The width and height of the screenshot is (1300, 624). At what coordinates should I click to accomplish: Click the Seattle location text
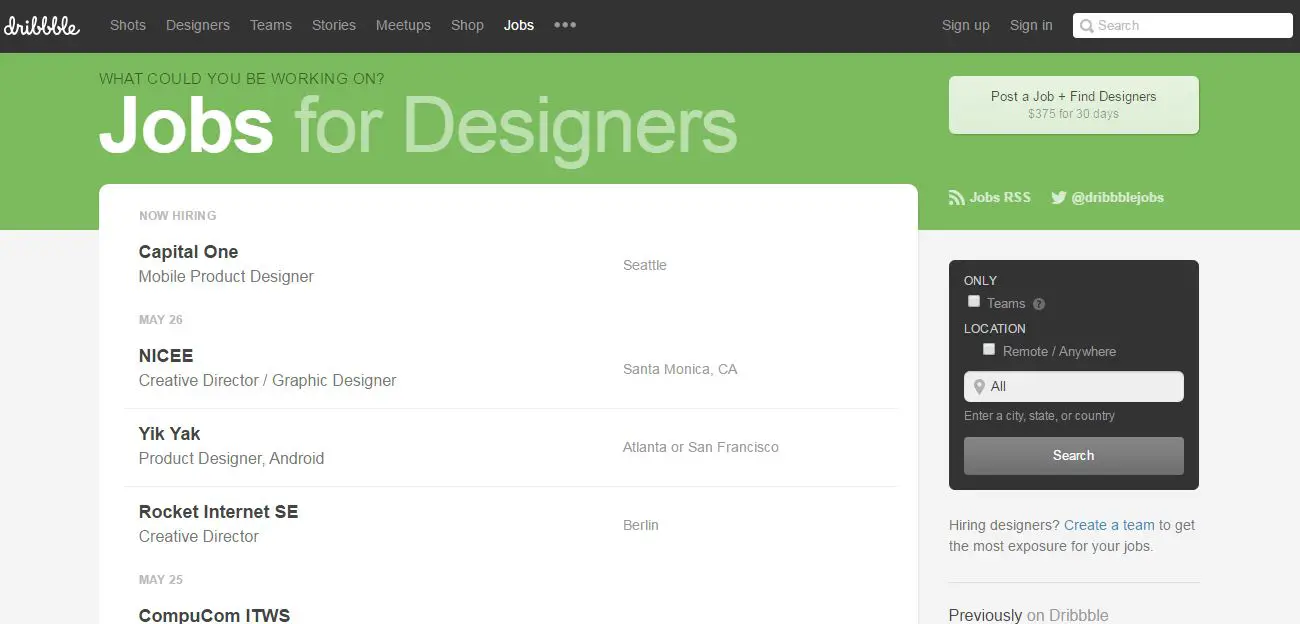click(x=645, y=265)
